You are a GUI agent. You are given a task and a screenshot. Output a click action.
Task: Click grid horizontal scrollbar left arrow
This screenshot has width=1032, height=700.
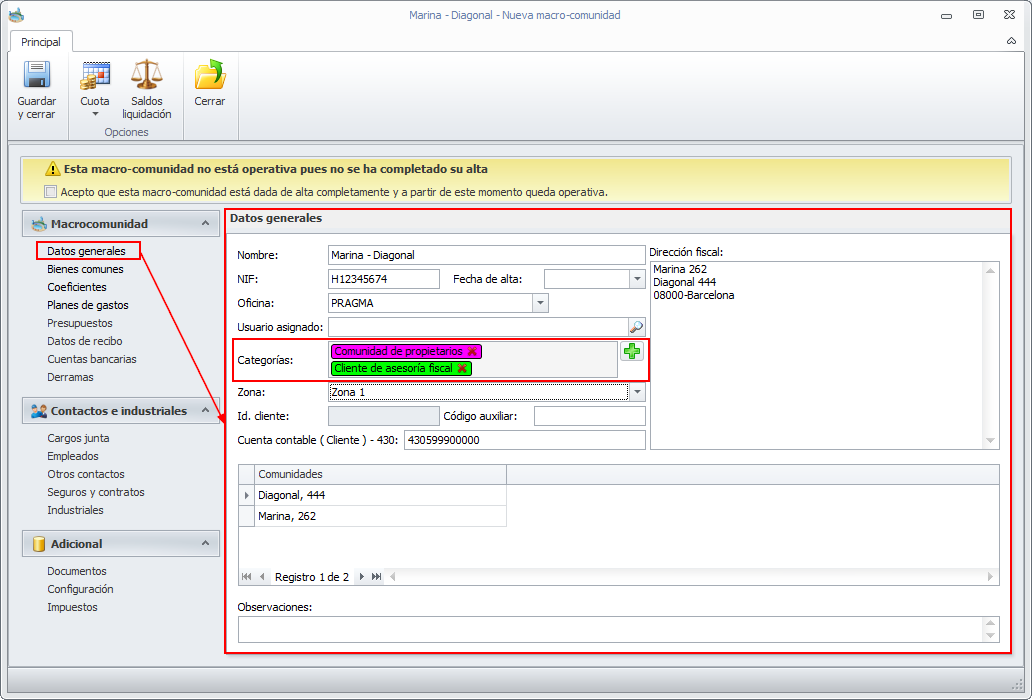point(393,577)
